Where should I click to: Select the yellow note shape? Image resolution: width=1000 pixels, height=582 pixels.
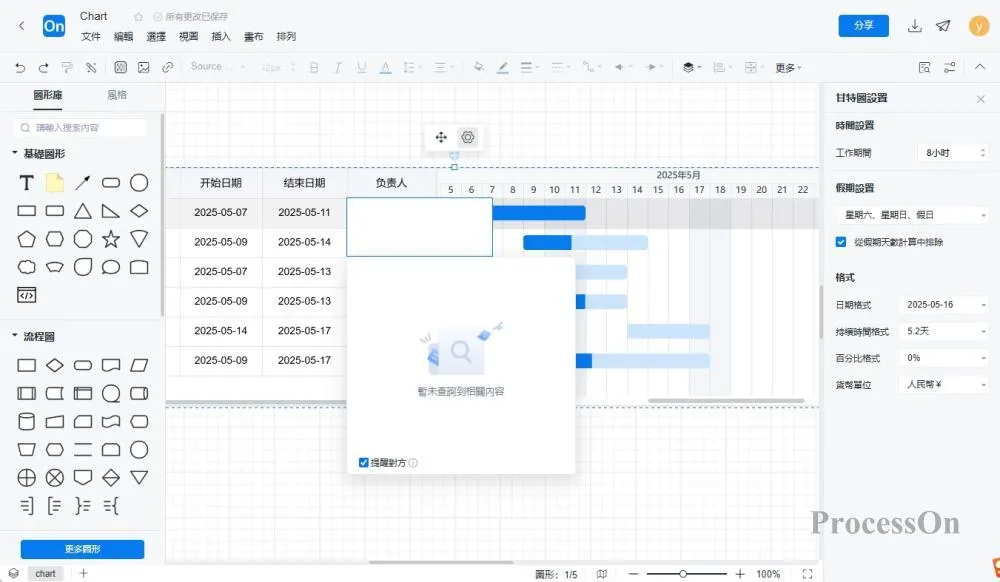55,183
